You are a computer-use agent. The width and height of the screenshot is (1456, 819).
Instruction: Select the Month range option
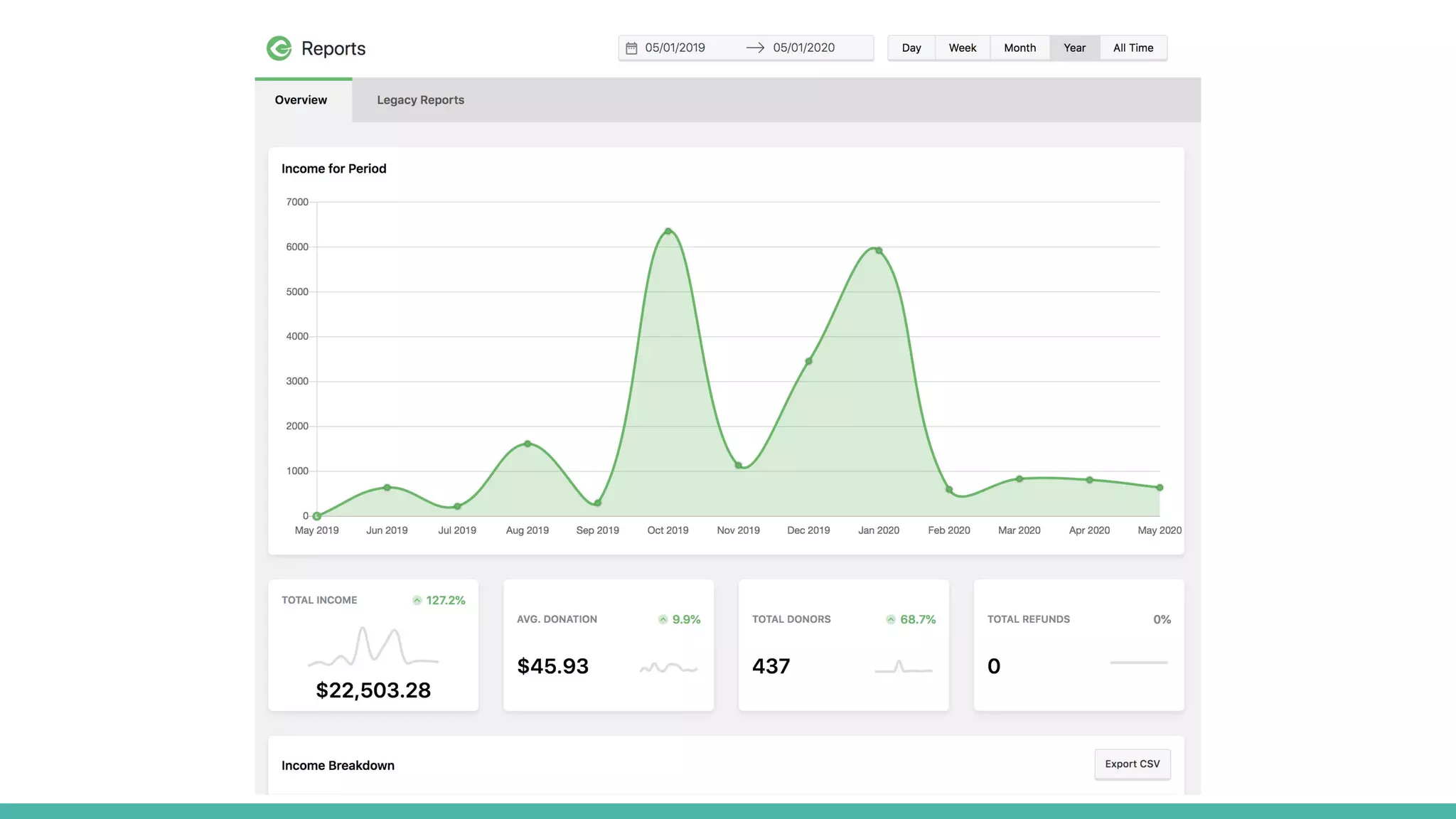[1019, 48]
